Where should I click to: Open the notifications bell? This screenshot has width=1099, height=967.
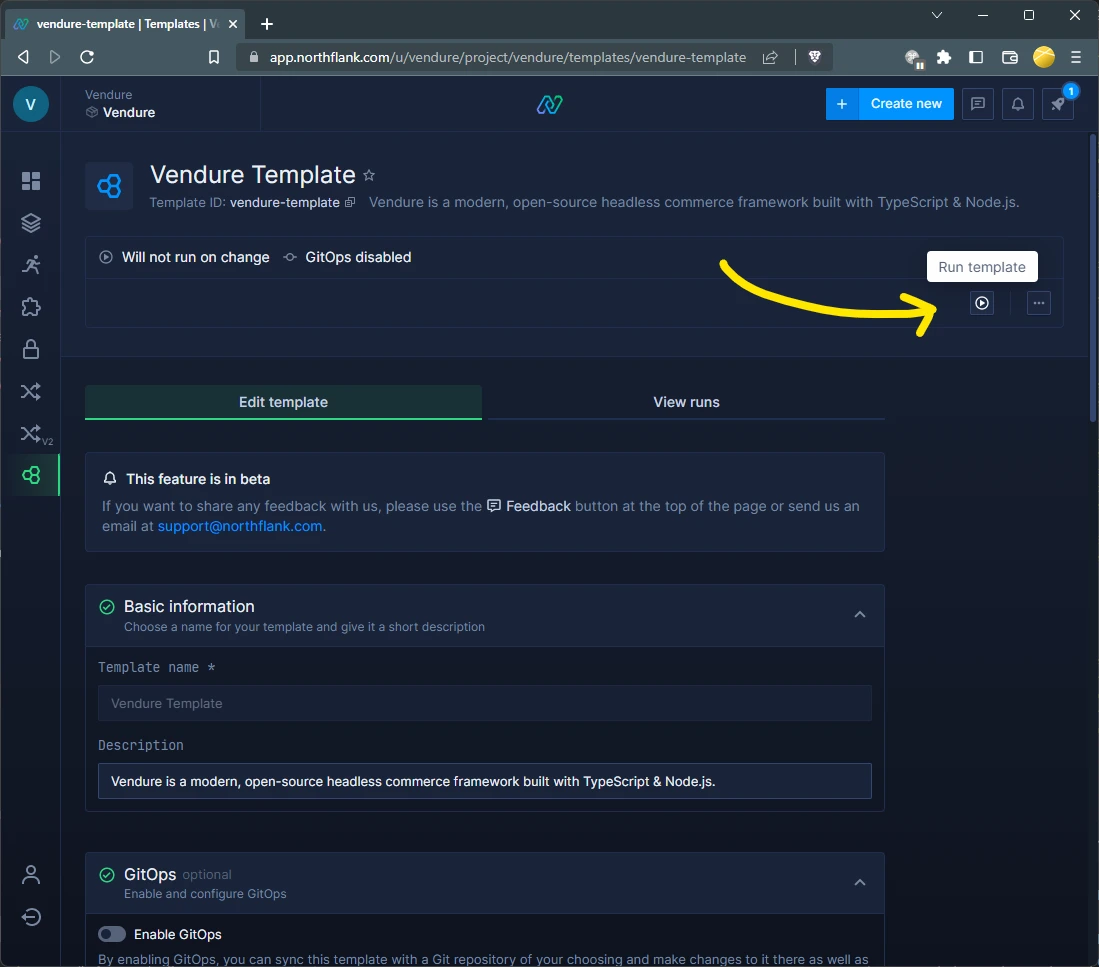coord(1018,104)
